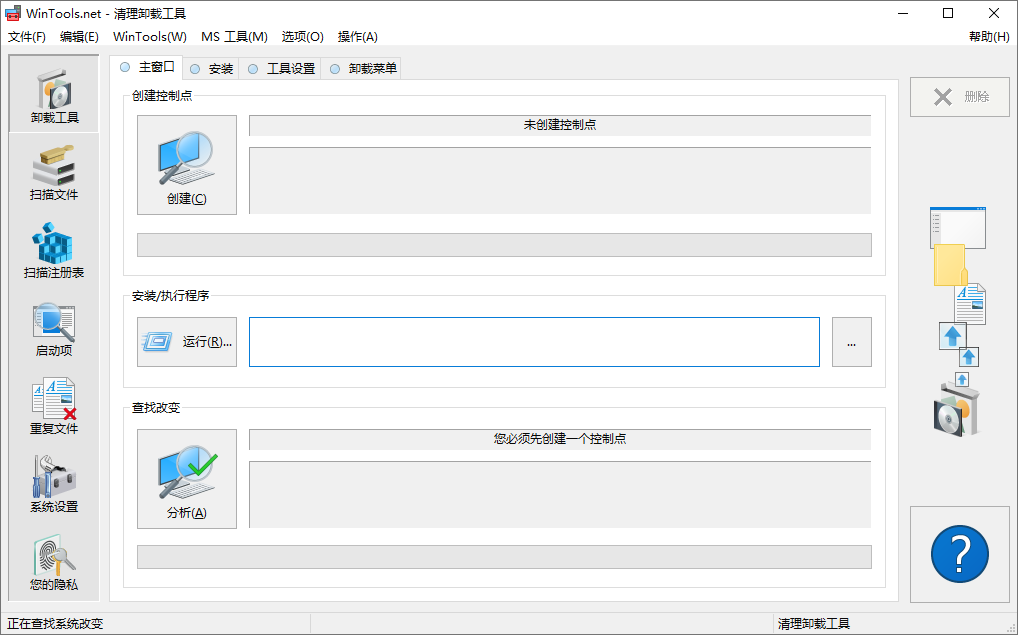Open the 扫描注册表 scanner

(x=52, y=248)
